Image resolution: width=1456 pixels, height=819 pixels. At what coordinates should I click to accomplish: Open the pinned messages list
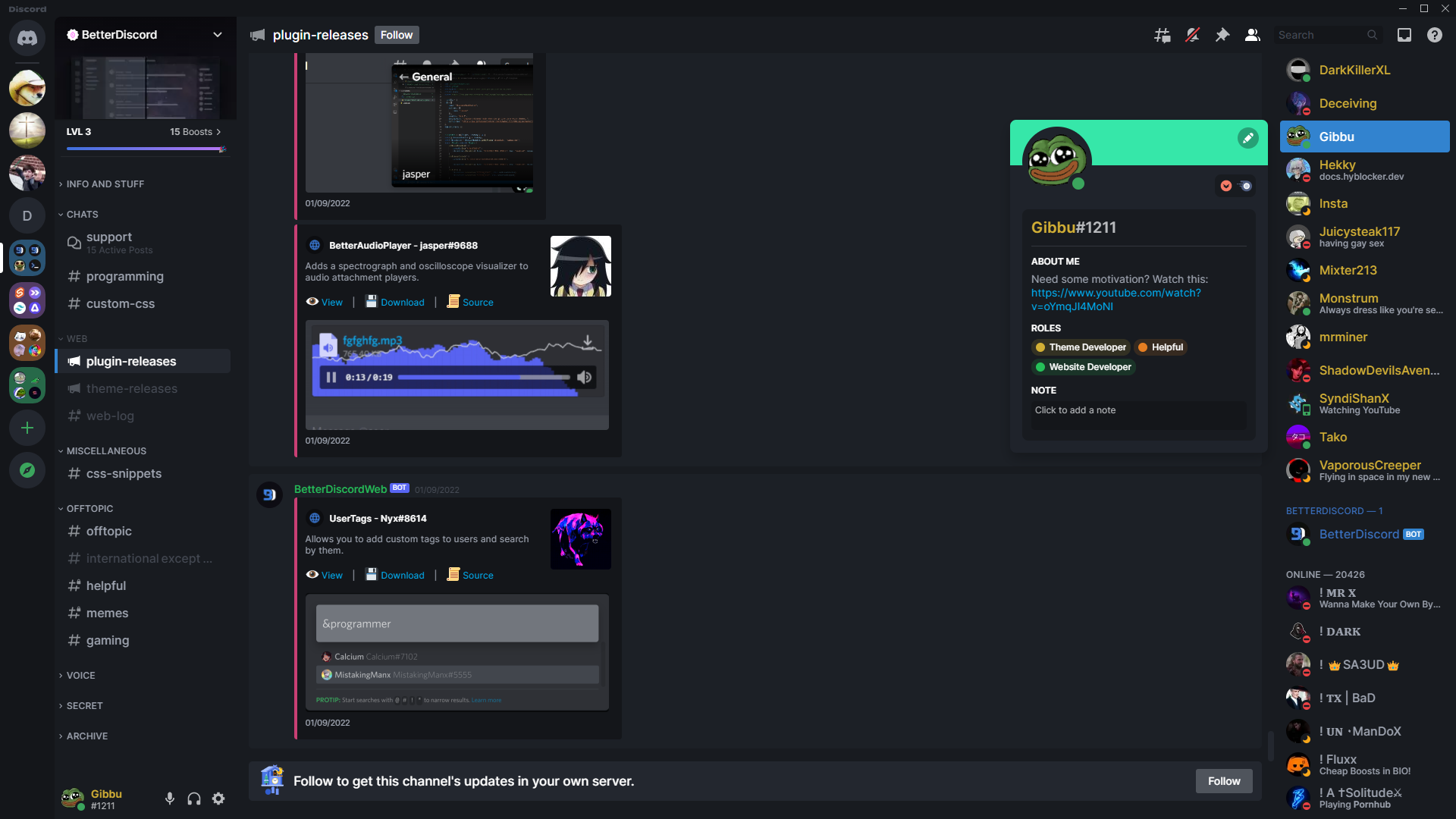tap(1222, 35)
